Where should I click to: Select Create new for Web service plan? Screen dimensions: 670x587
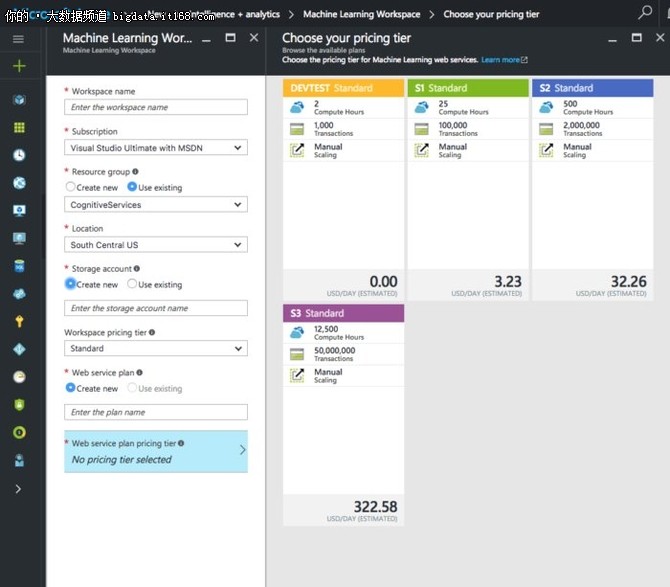[x=71, y=387]
